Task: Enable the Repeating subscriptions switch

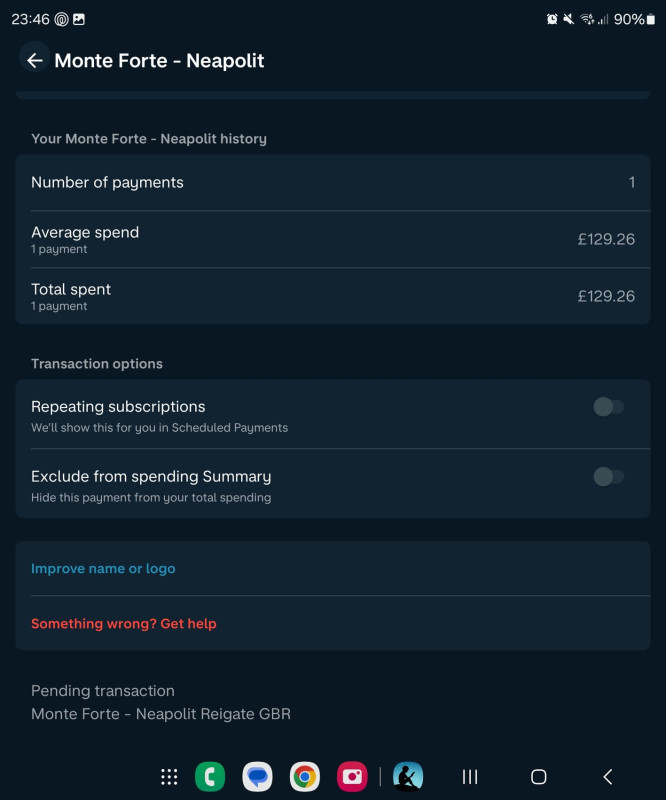Action: pos(608,407)
